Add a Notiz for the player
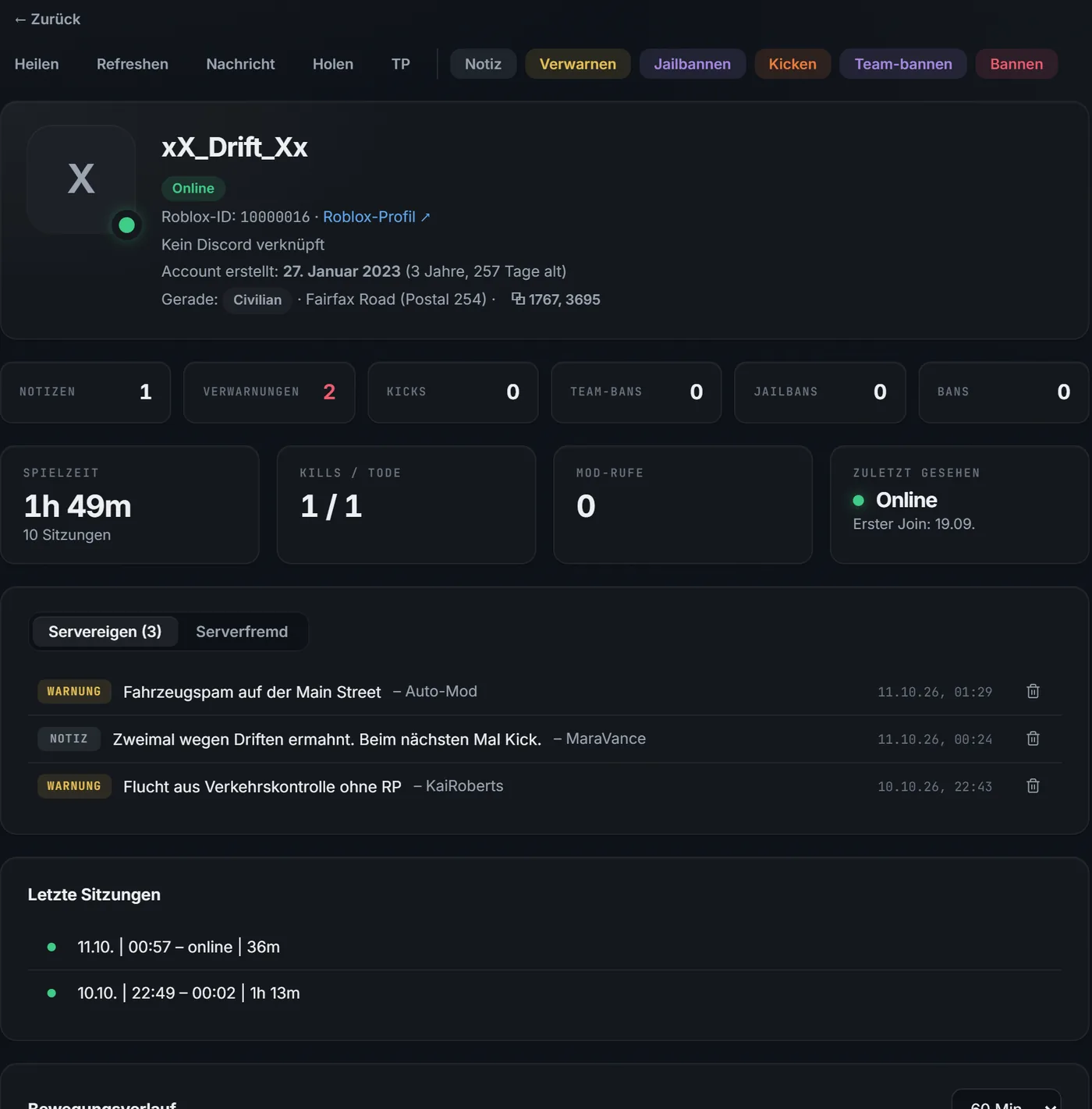1092x1109 pixels. (x=483, y=64)
